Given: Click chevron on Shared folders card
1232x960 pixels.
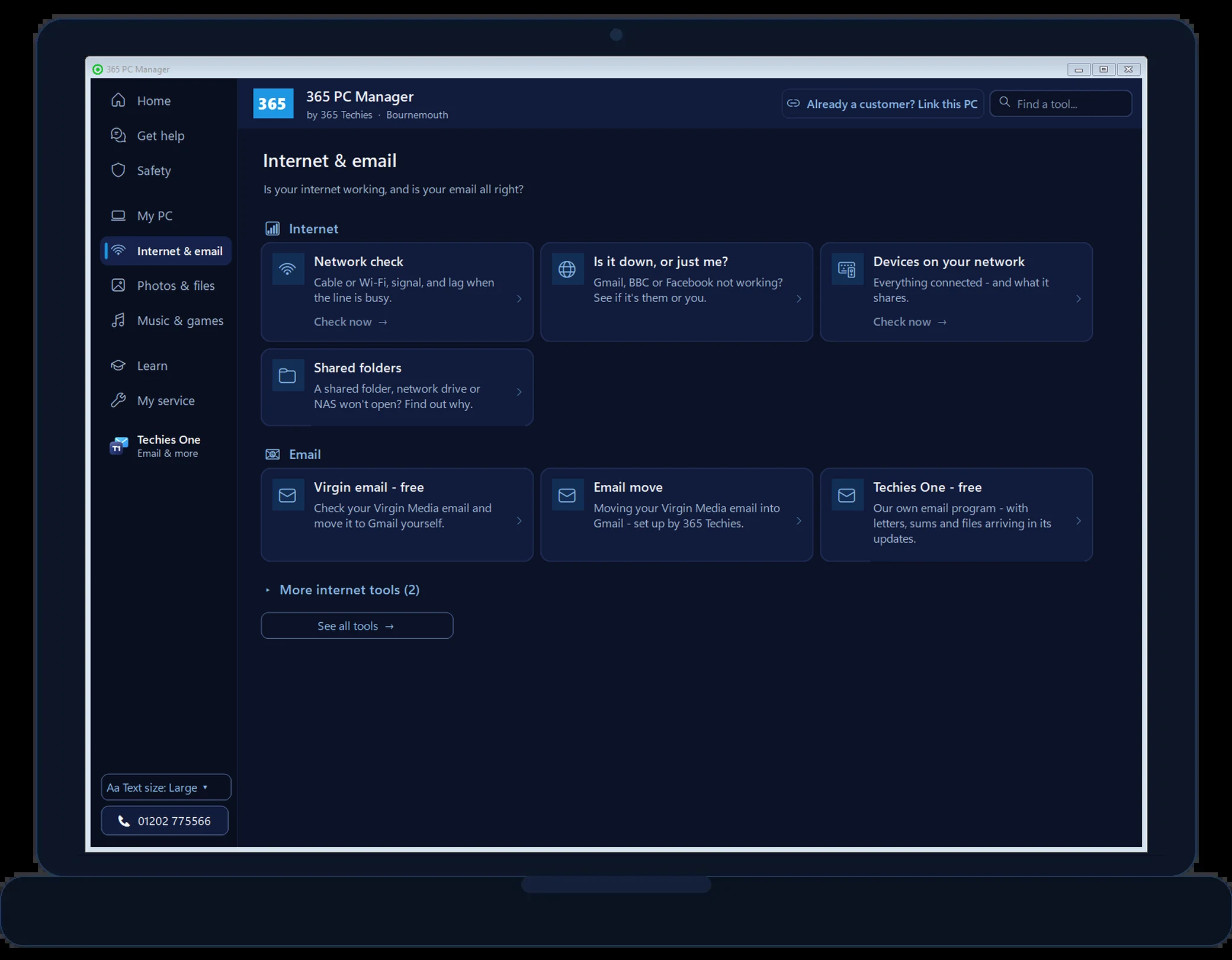Looking at the screenshot, I should (519, 392).
